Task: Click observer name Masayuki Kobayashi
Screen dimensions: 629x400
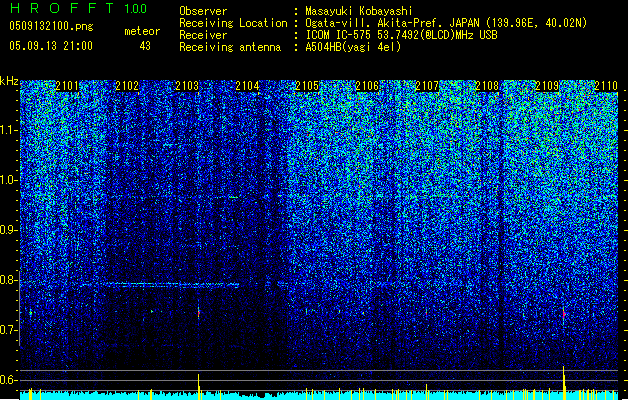Action: (359, 11)
